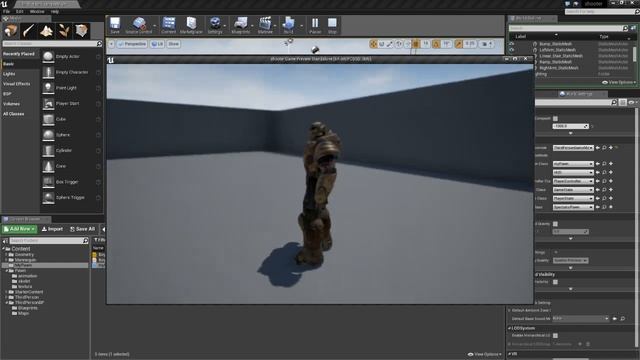Open the Add New dropdown
Viewport: 640px width, 360px height.
coord(19,229)
